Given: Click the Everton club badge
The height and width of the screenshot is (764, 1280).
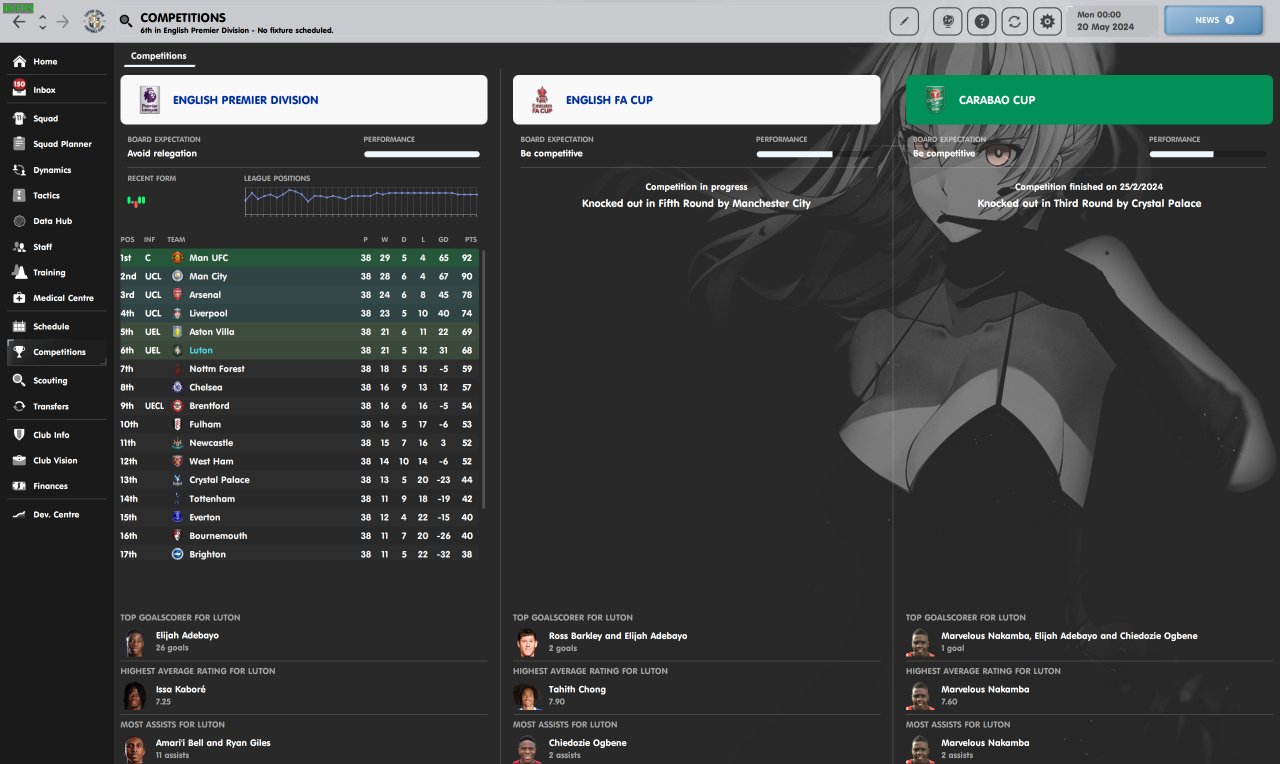Looking at the screenshot, I should 177,517.
